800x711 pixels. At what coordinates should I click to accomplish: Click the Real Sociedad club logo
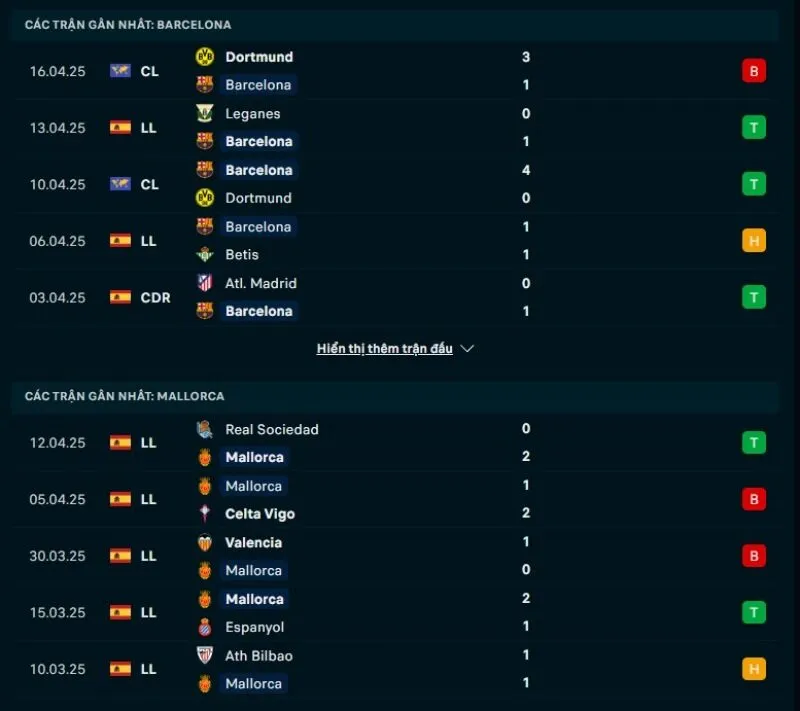[205, 429]
